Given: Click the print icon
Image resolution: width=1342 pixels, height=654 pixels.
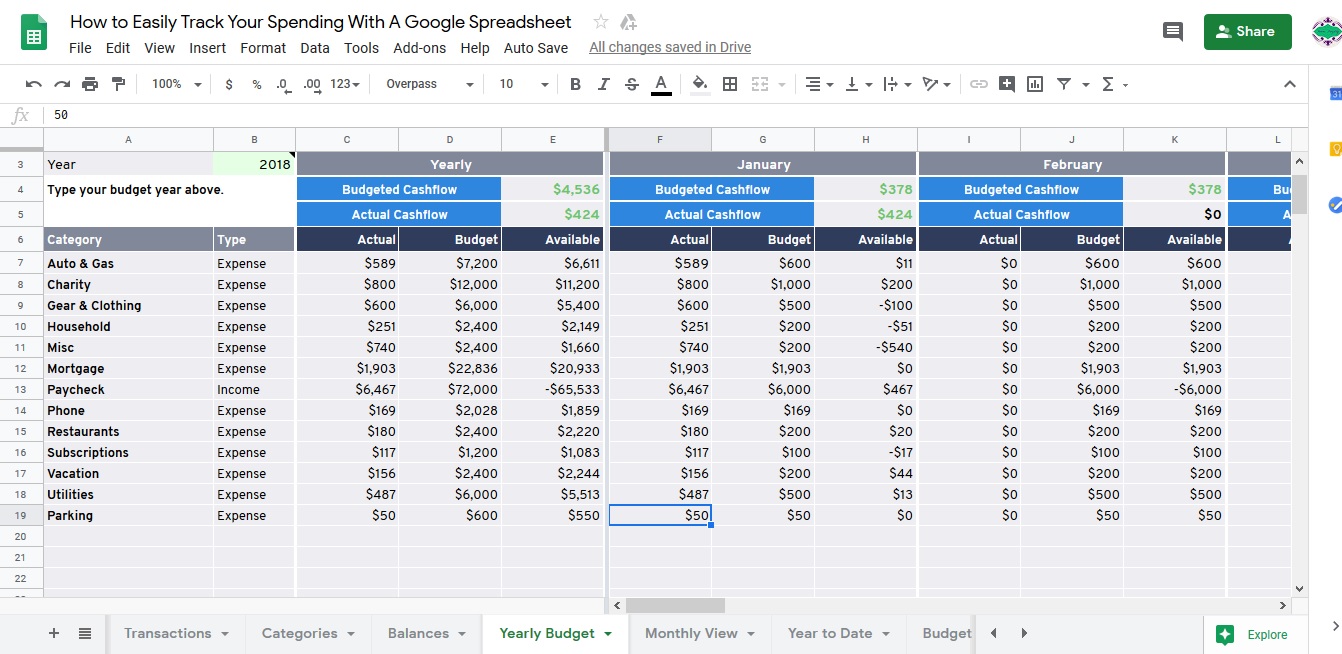Looking at the screenshot, I should (x=90, y=84).
